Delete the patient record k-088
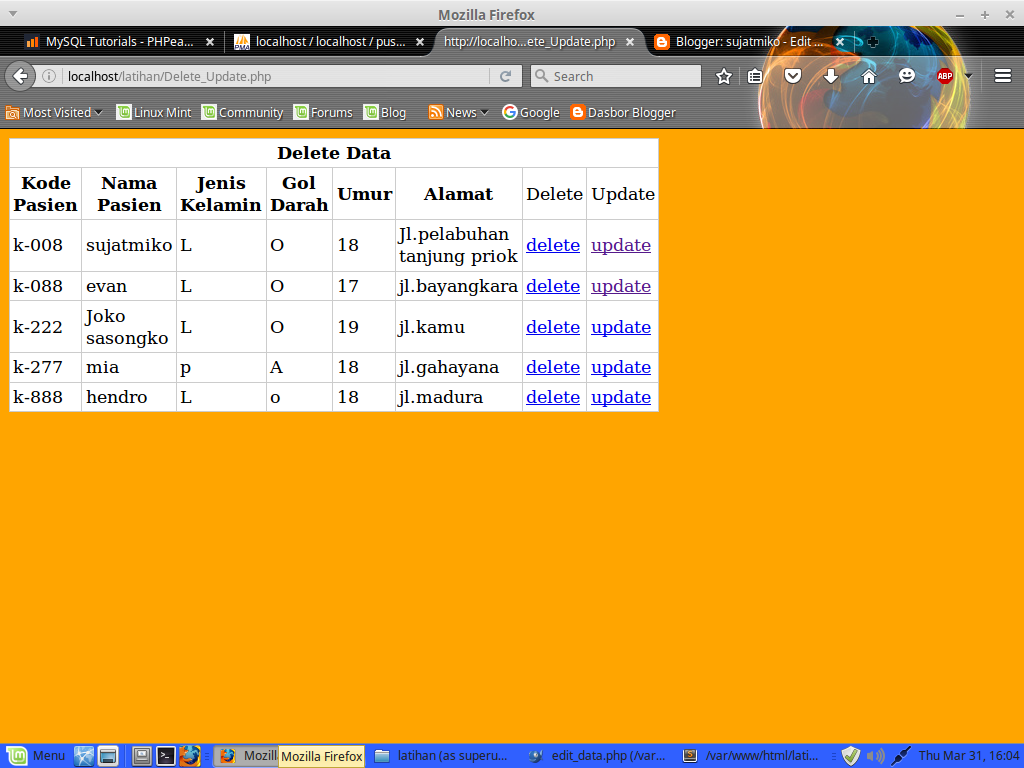The width and height of the screenshot is (1024, 768). [553, 285]
